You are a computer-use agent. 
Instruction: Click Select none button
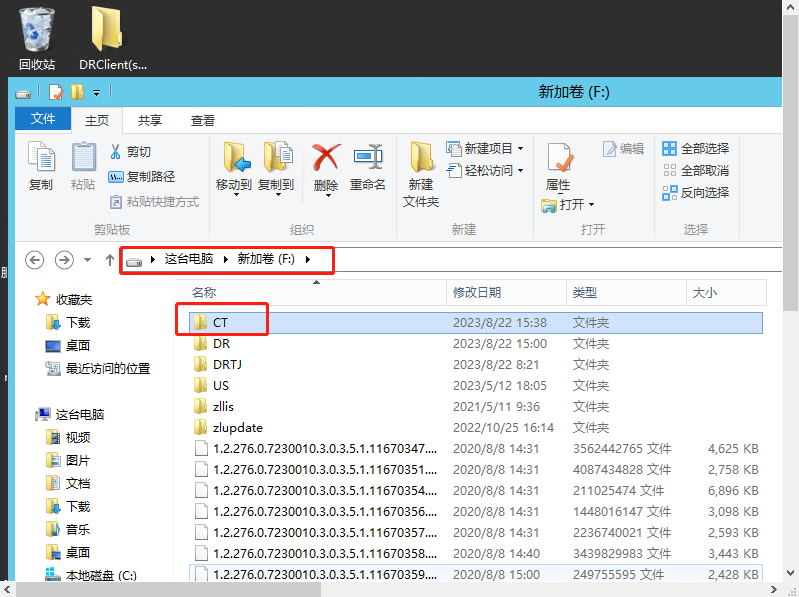pos(696,170)
